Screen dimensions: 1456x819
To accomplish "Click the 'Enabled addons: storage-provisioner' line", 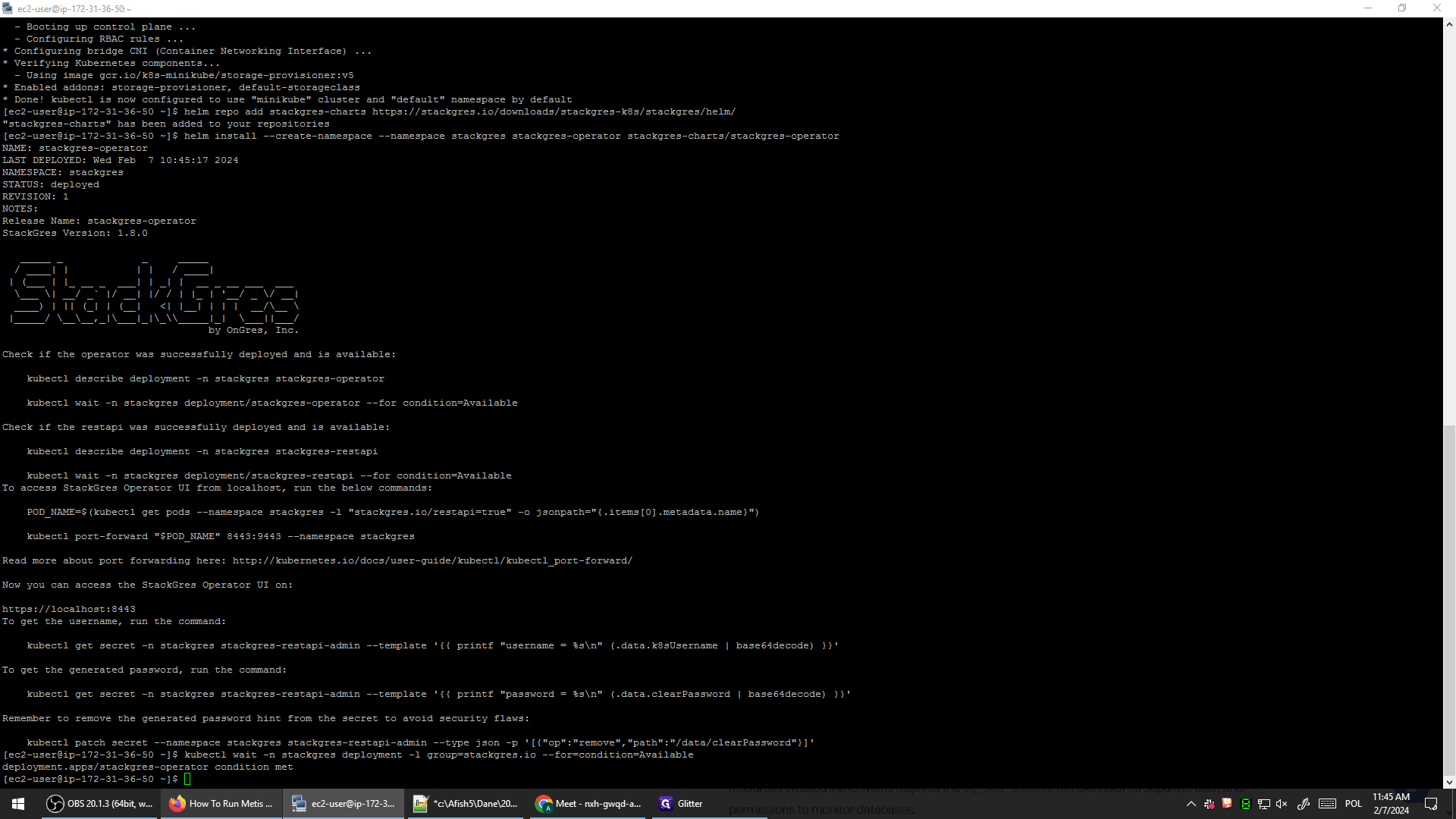I will coord(181,87).
